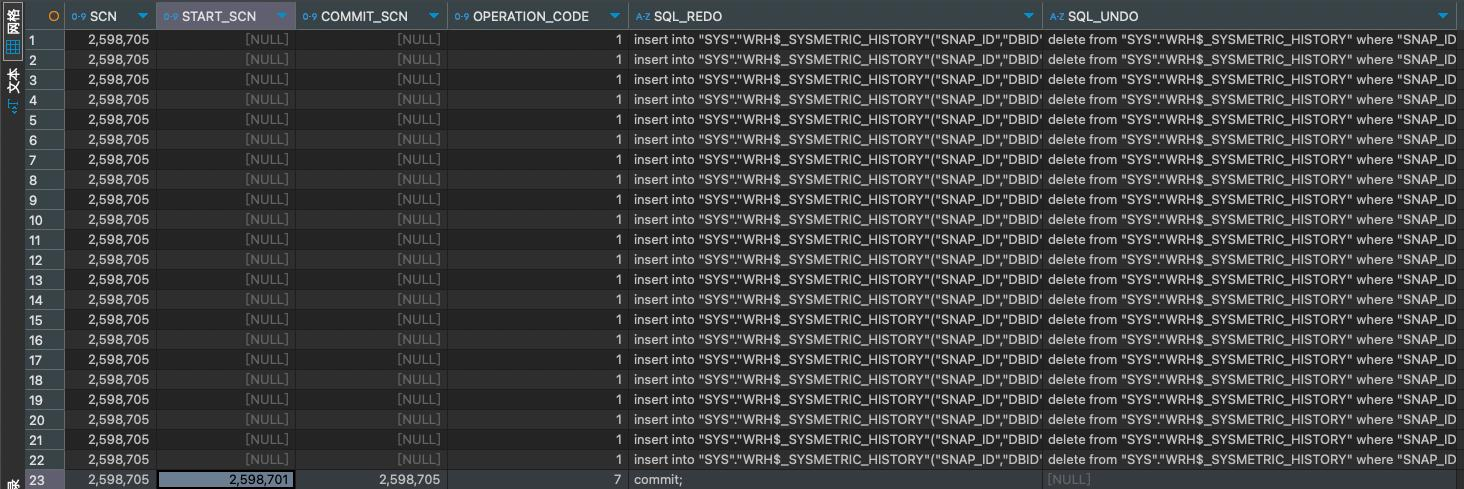This screenshot has height=489, width=1464.
Task: Click the SCN cell in row 12
Action: (x=110, y=260)
